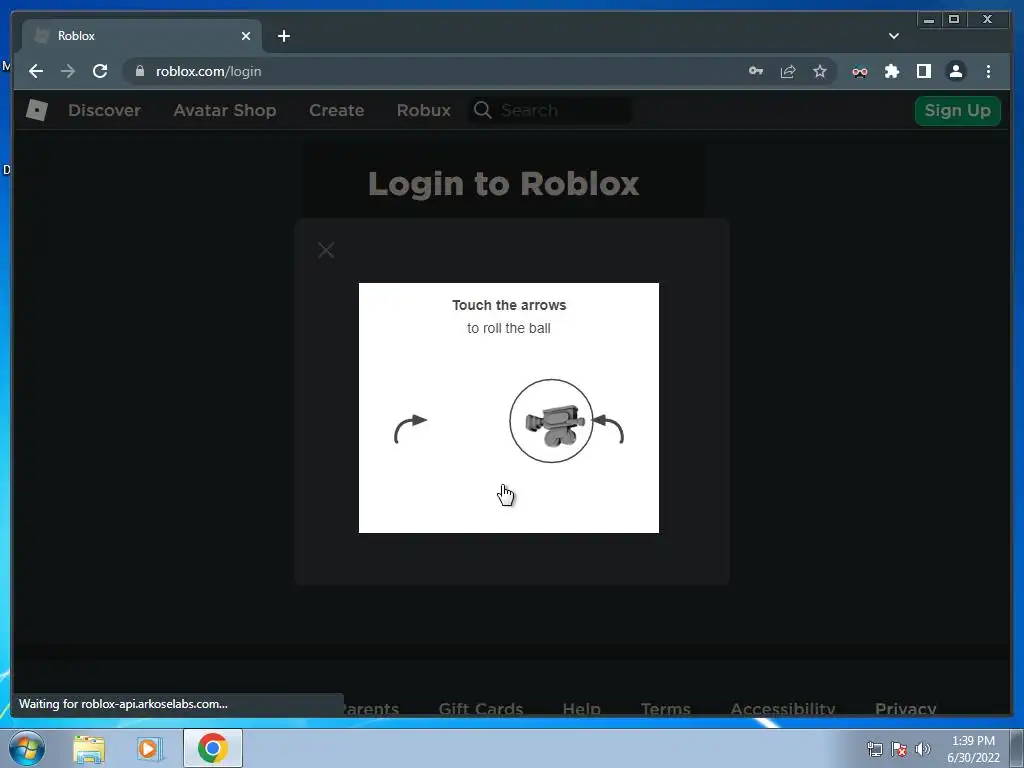Image resolution: width=1024 pixels, height=768 pixels.
Task: Go back in browser history
Action: click(x=36, y=71)
